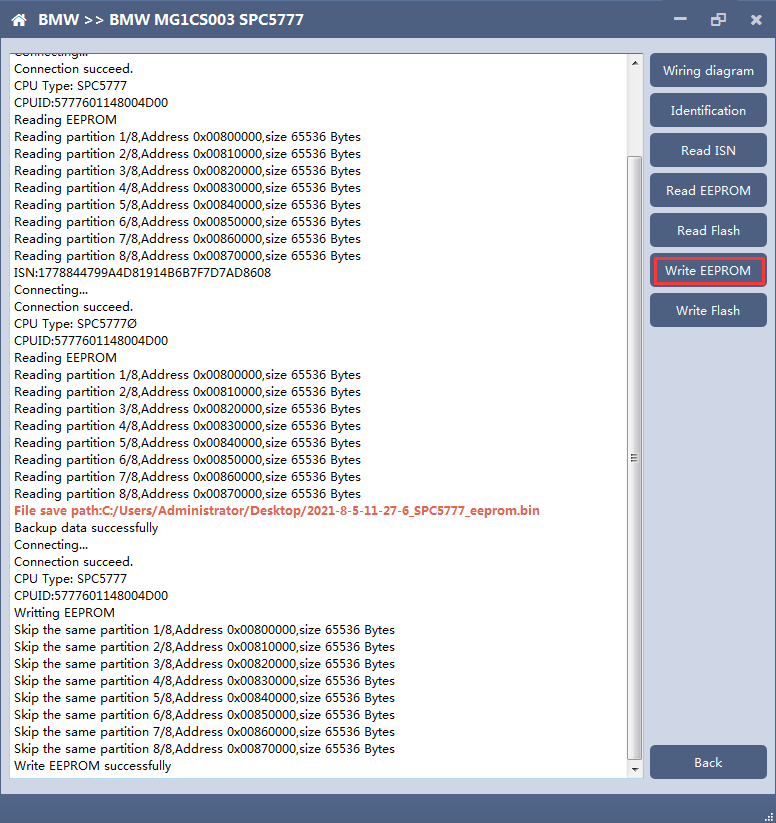Click first 'Reading partition 1/8' log line

point(187,137)
